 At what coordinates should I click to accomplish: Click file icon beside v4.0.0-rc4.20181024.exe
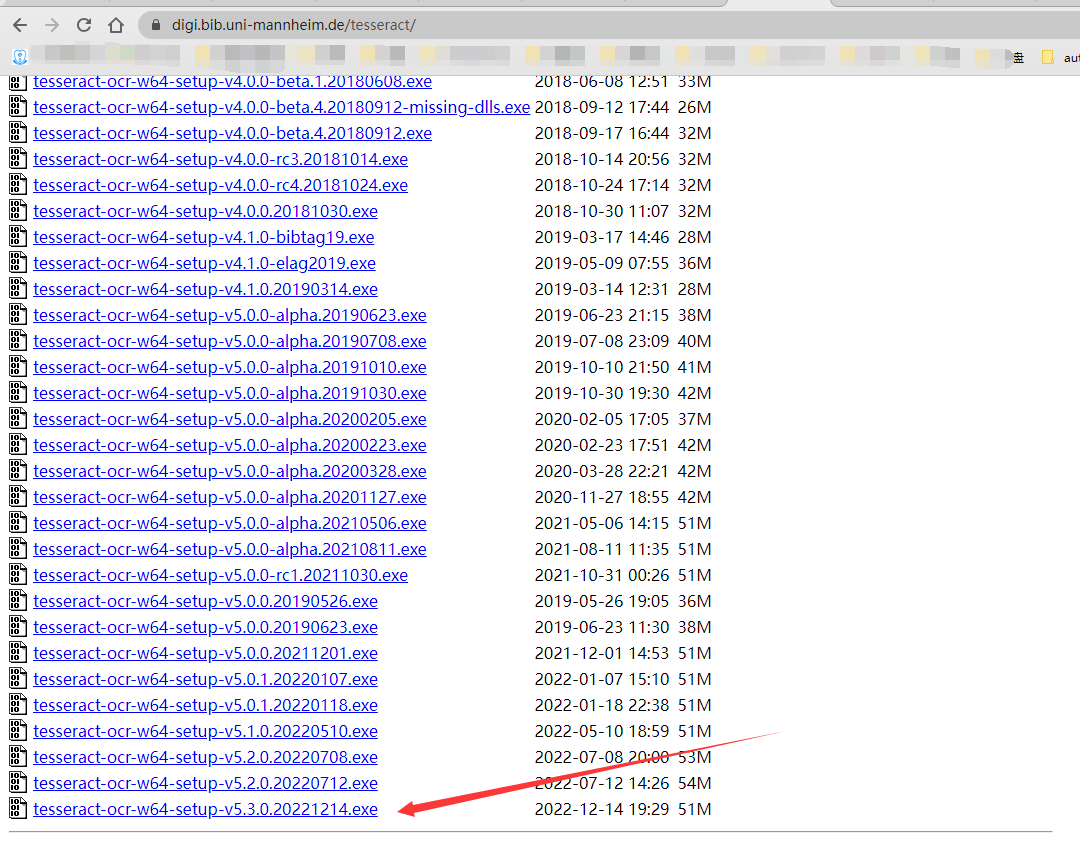click(18, 185)
